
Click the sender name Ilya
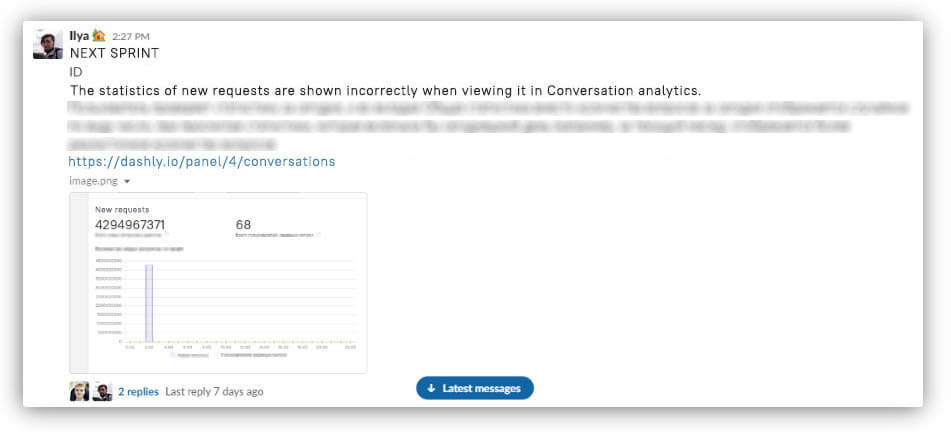pos(79,36)
